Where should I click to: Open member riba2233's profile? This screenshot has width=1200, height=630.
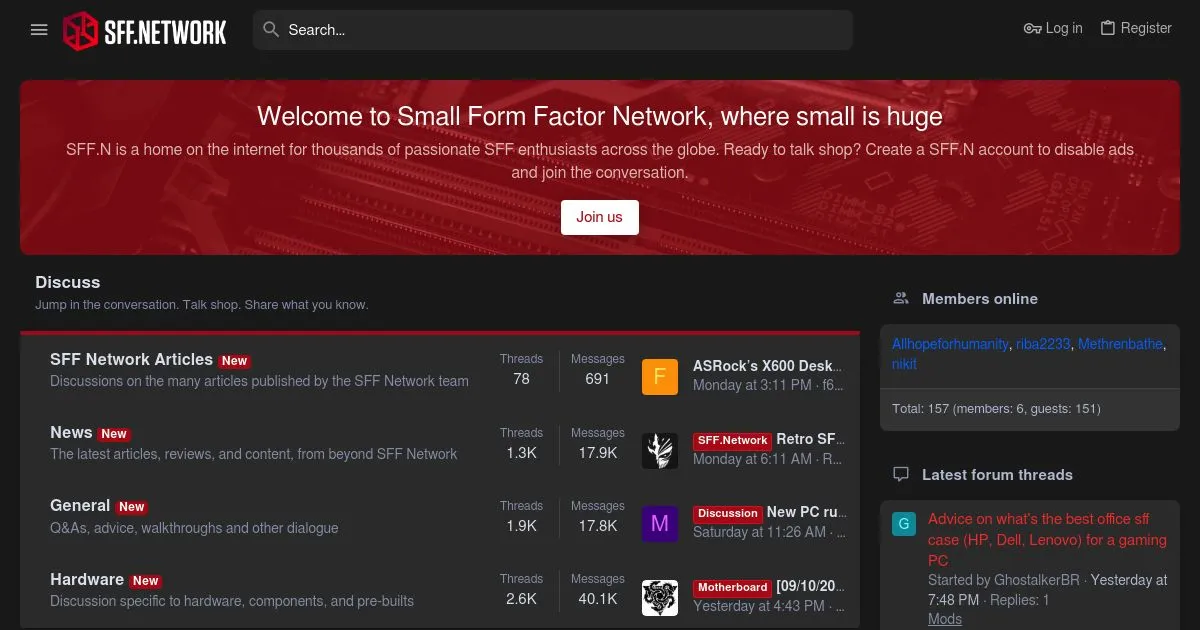1043,344
